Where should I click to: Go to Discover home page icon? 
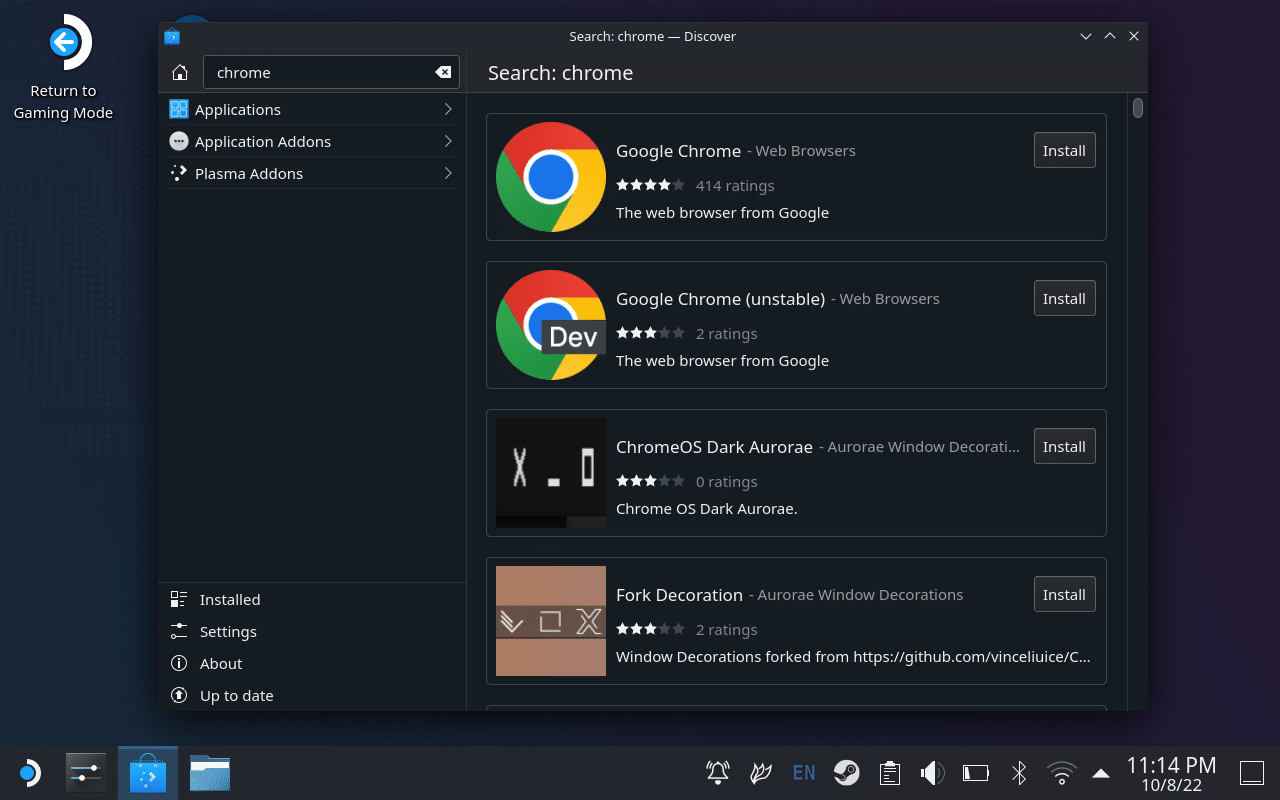[x=180, y=72]
